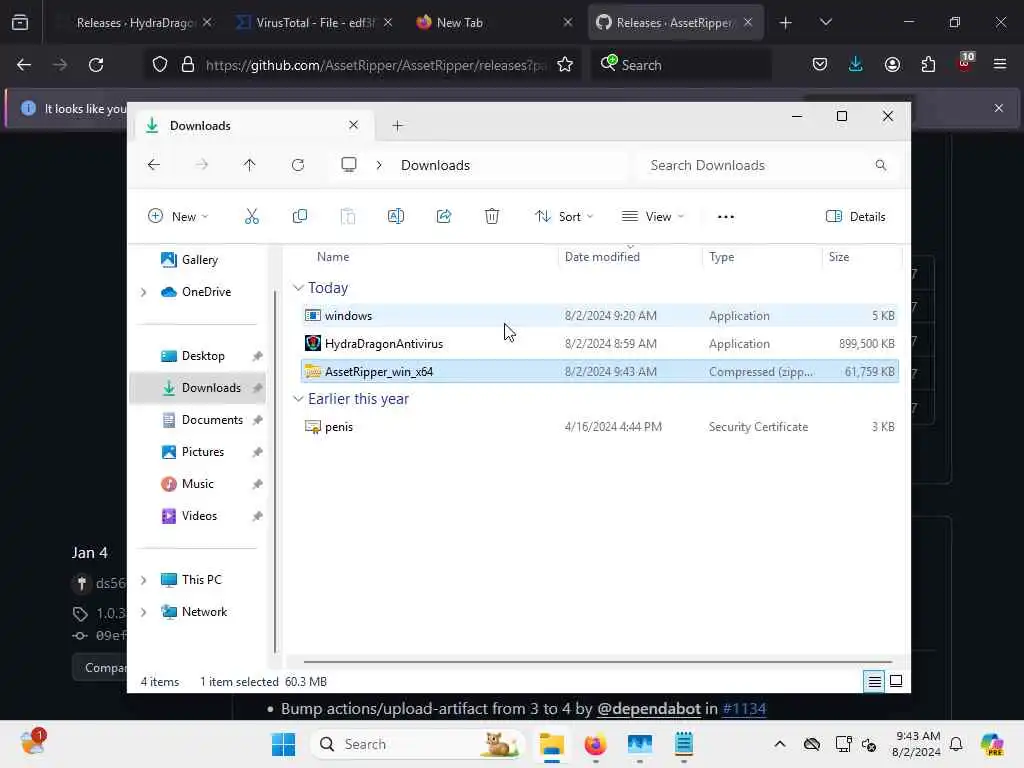Go back in Firefox browser

[x=24, y=64]
